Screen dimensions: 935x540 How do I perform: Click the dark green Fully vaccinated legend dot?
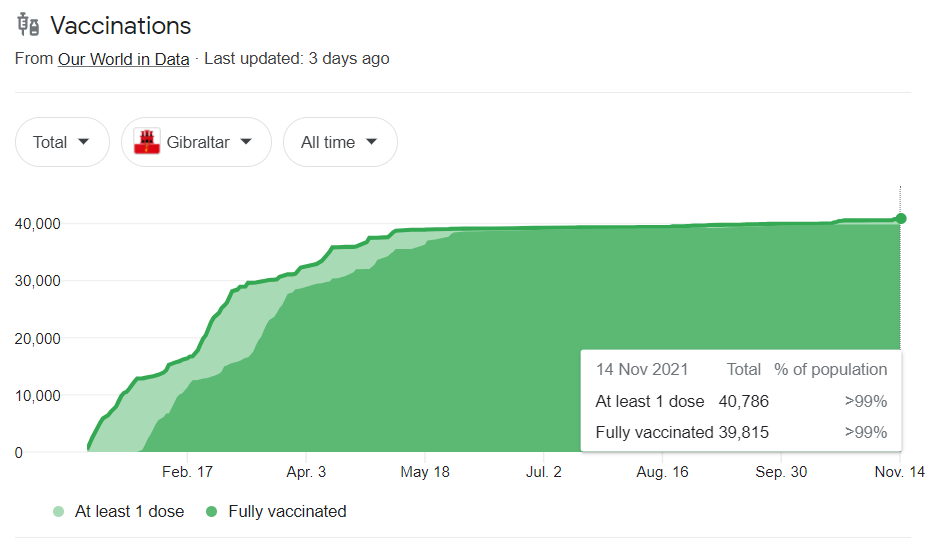click(212, 512)
